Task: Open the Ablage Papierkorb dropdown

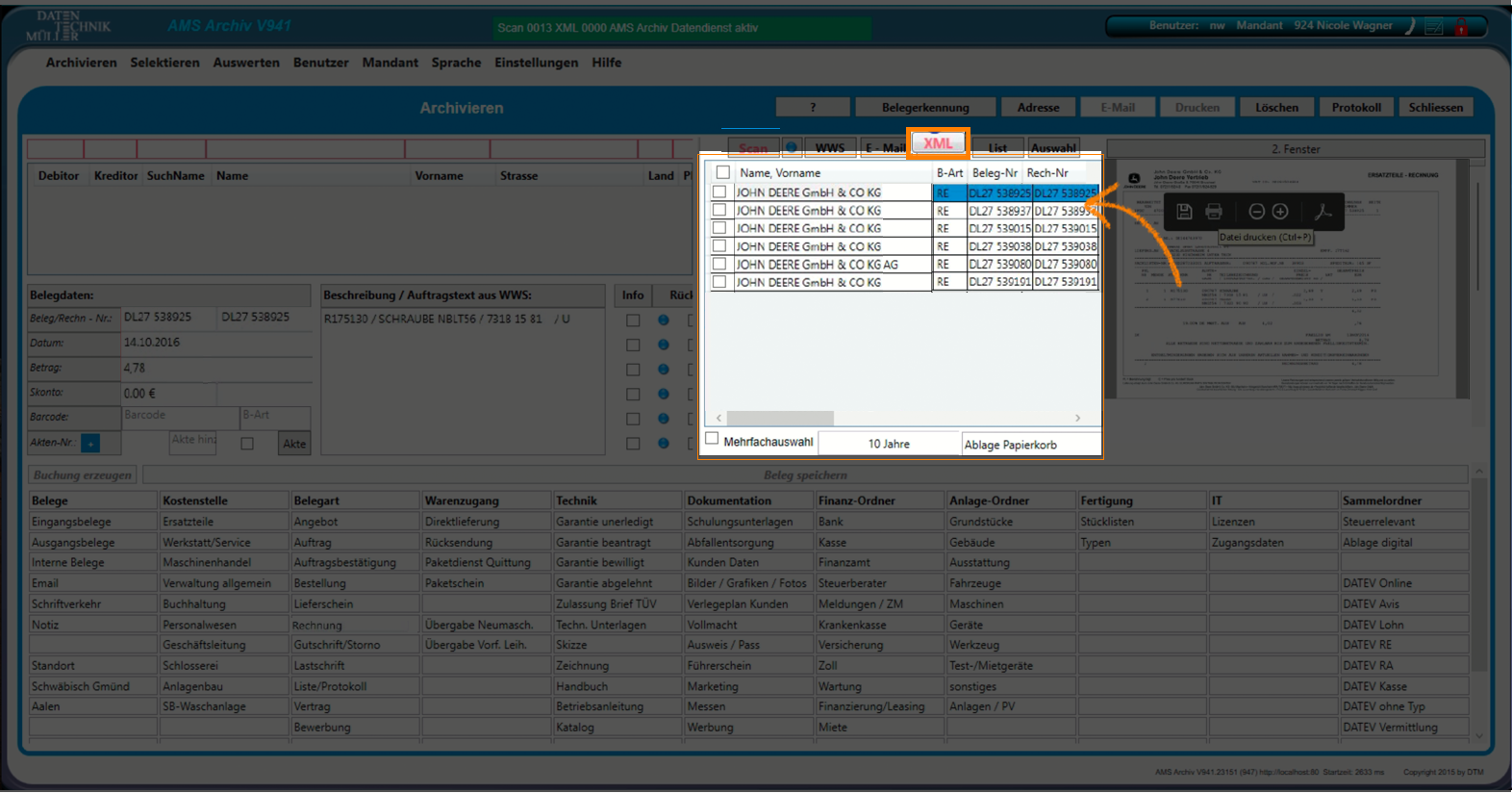Action: [1030, 445]
